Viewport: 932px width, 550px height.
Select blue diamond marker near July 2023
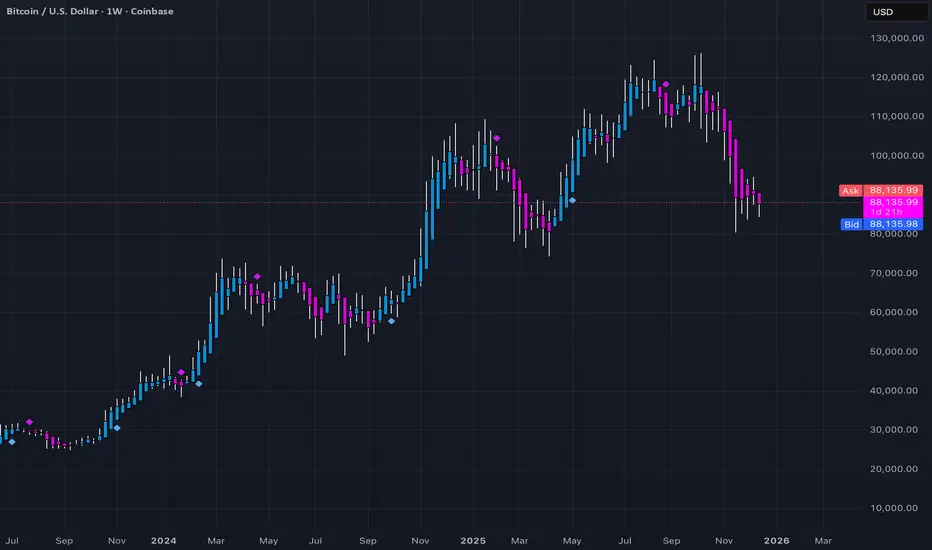12,442
